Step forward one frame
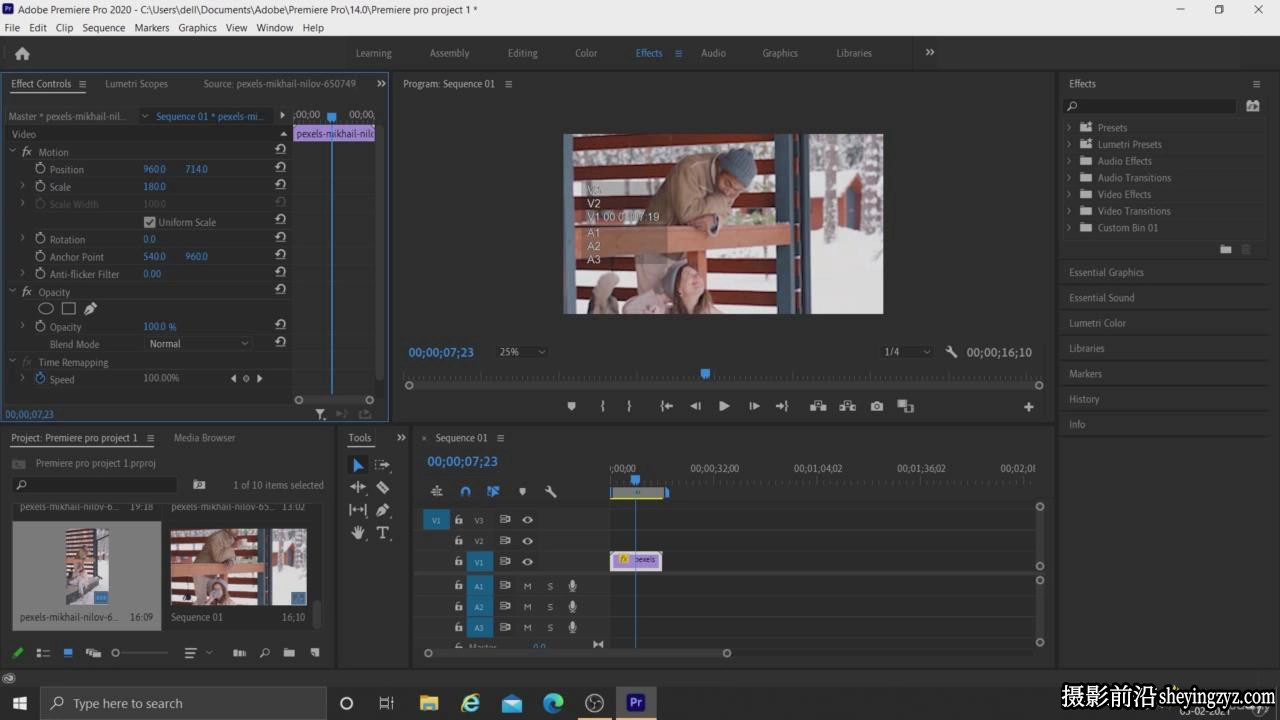The width and height of the screenshot is (1280, 720). pyautogui.click(x=753, y=406)
